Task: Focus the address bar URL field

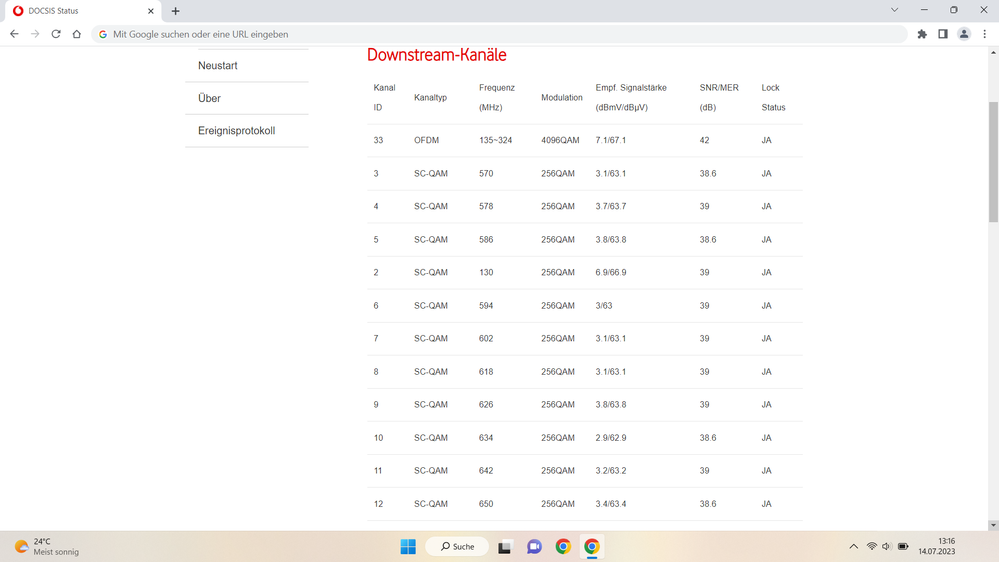Action: click(500, 34)
